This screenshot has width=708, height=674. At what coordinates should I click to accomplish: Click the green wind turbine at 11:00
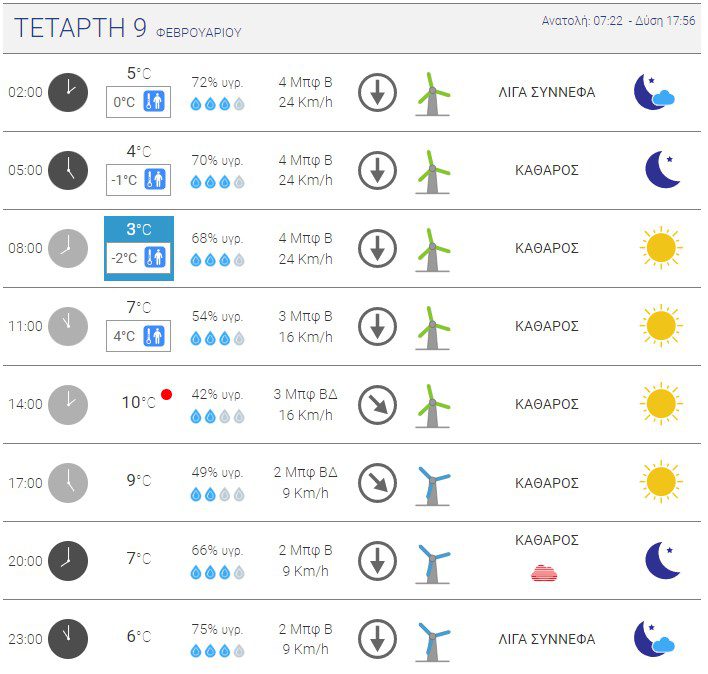433,328
